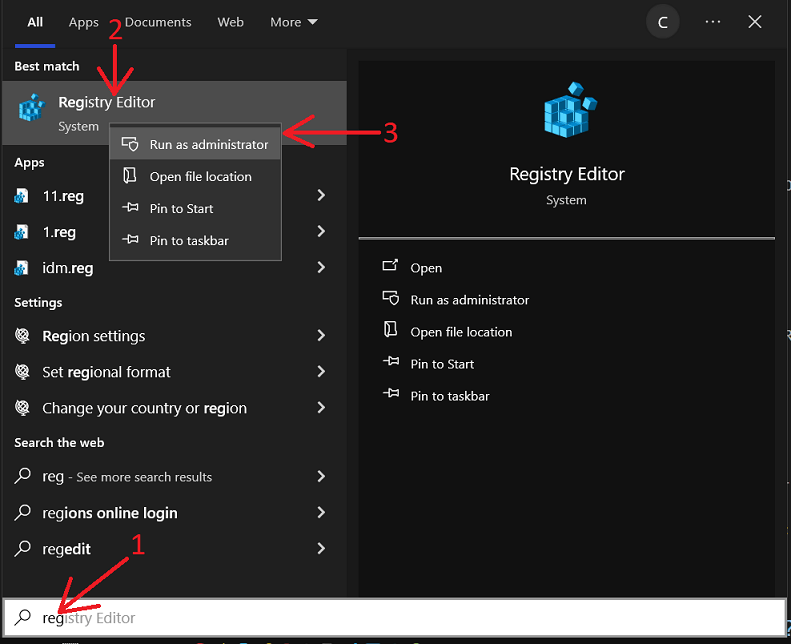The image size is (791, 644).
Task: Click the Registry Editor title in preview pane
Action: click(x=567, y=174)
